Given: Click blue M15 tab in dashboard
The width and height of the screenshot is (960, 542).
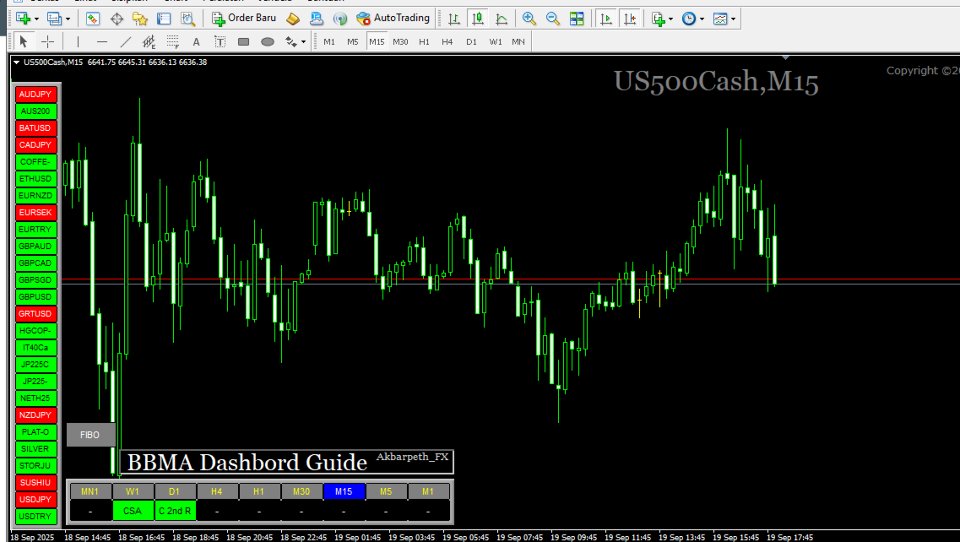Looking at the screenshot, I should tap(343, 491).
